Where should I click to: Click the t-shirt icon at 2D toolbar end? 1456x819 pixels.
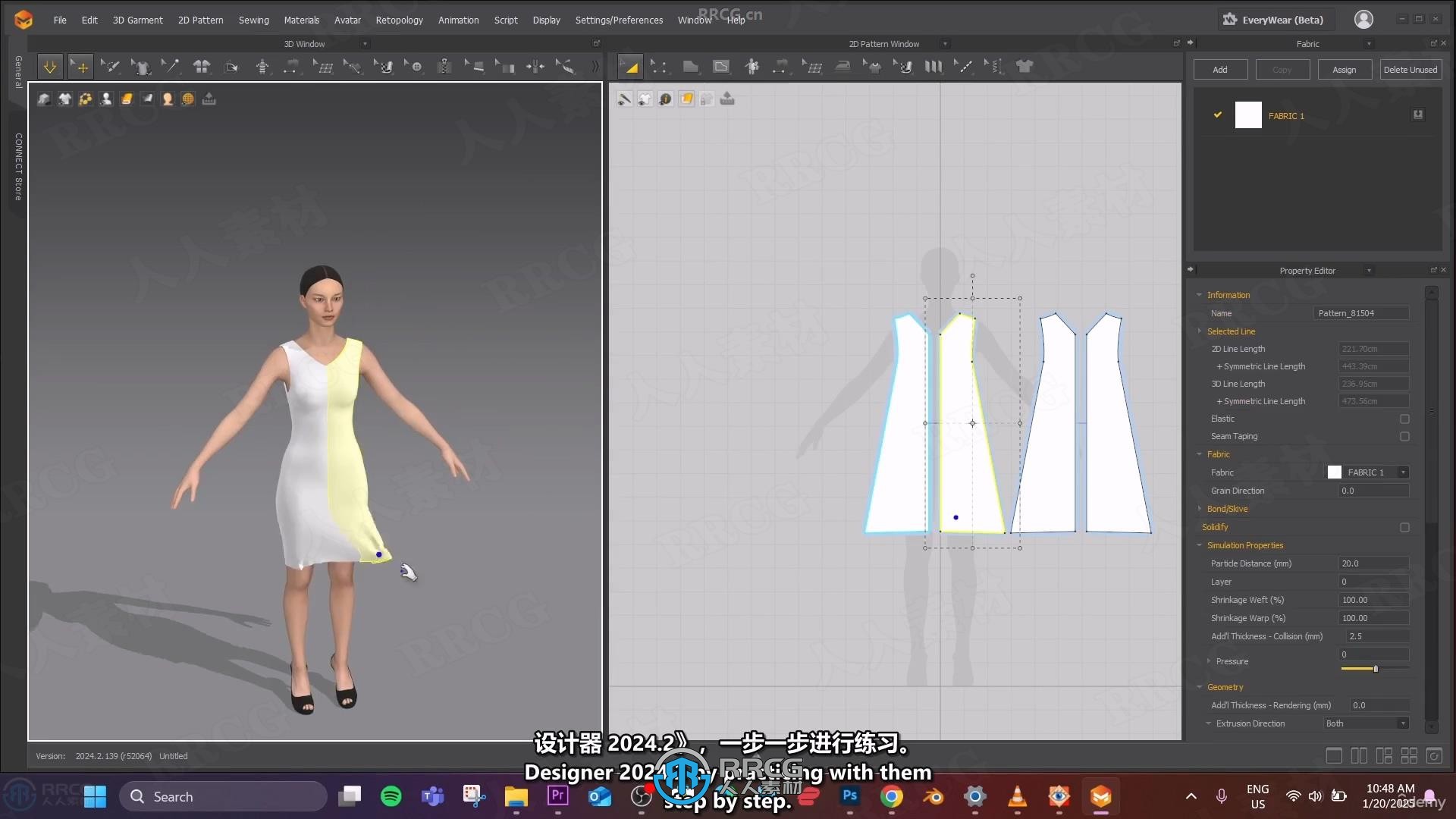1025,67
